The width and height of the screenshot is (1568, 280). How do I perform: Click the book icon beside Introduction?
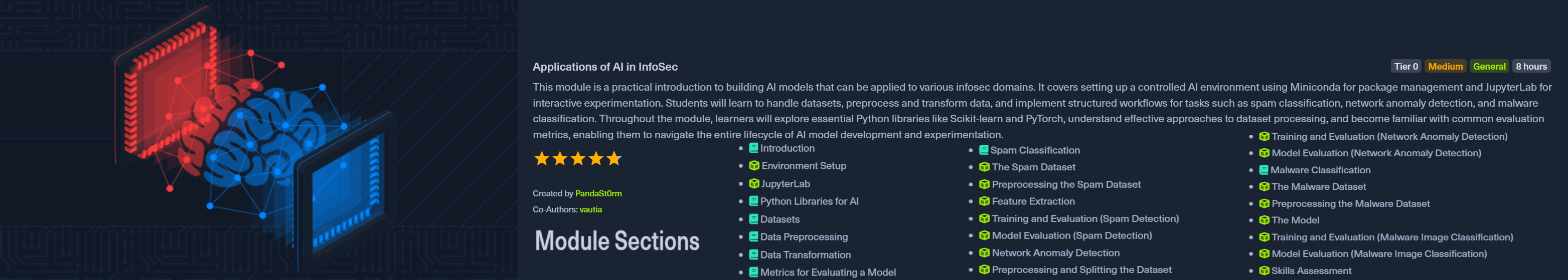753,148
